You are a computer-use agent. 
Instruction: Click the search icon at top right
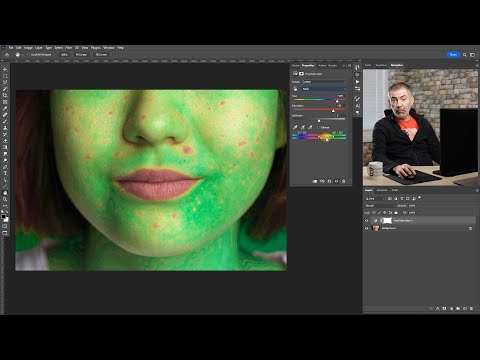(465, 55)
